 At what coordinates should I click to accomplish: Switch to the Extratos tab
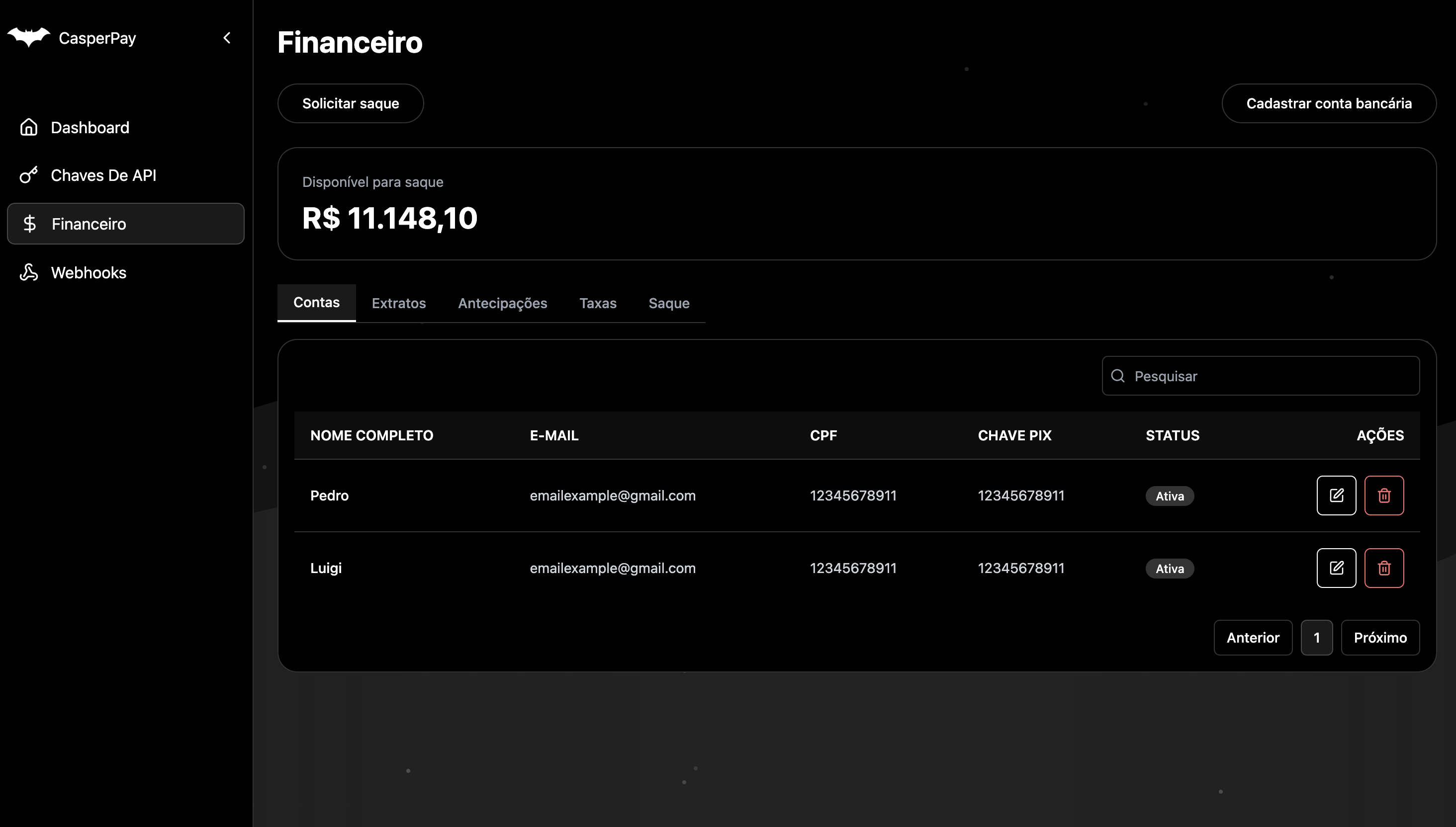(399, 303)
